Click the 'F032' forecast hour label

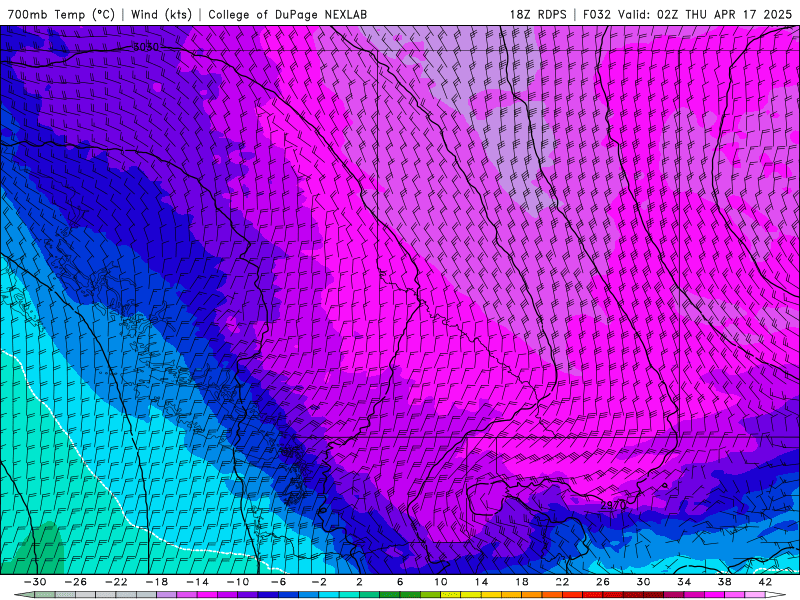pos(596,14)
